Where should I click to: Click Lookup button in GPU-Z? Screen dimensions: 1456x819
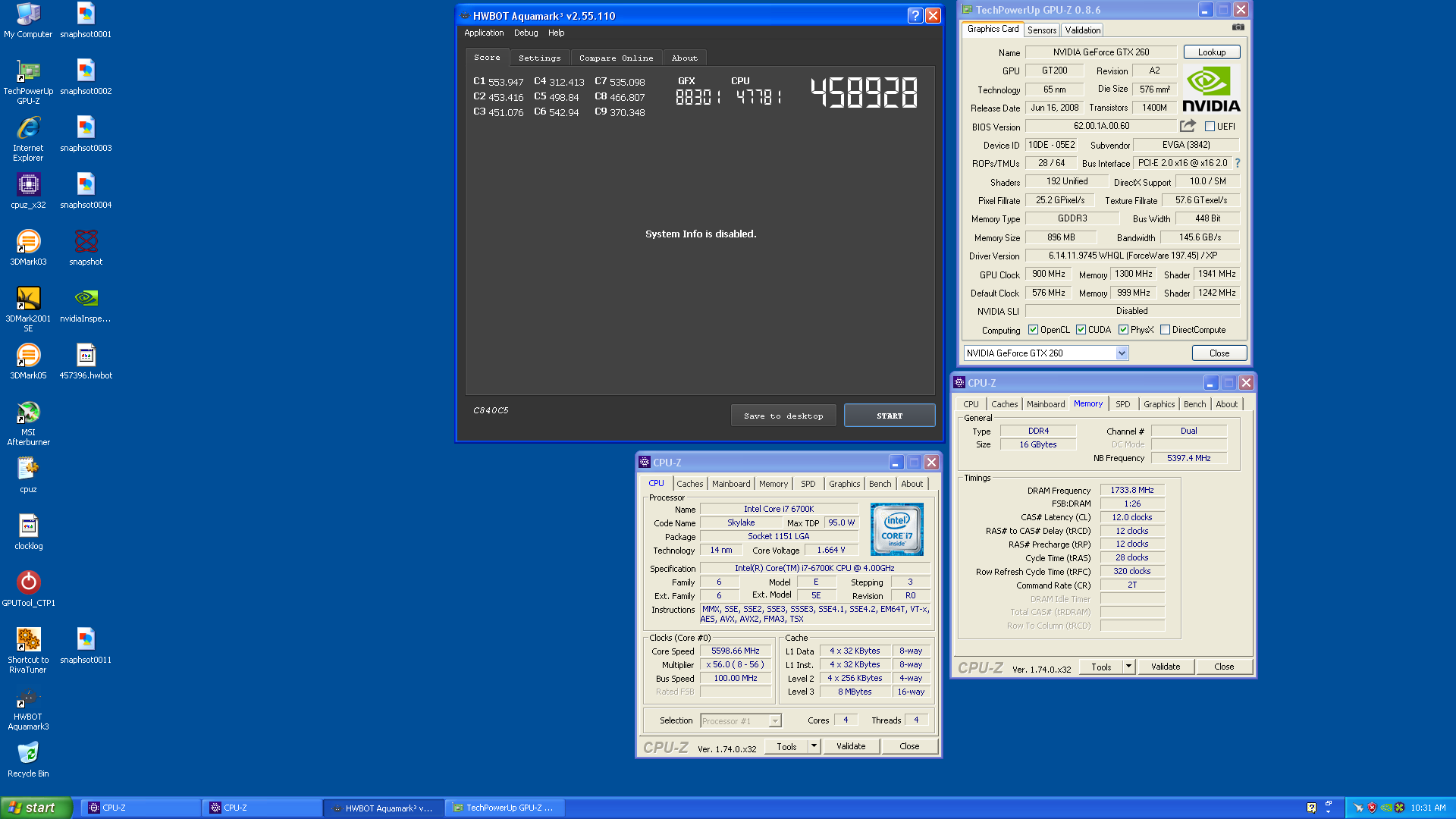click(x=1212, y=52)
